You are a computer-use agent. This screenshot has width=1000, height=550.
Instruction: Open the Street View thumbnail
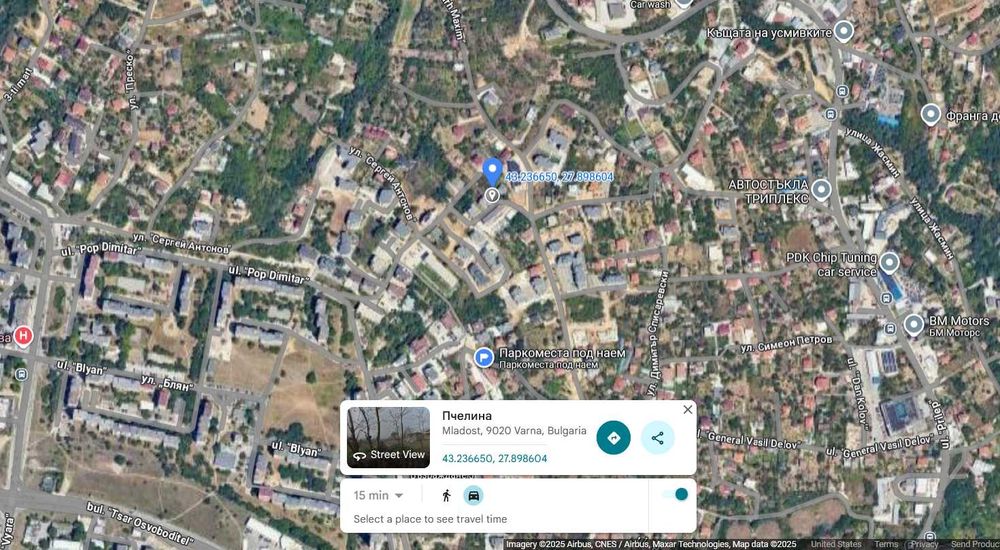(x=388, y=437)
